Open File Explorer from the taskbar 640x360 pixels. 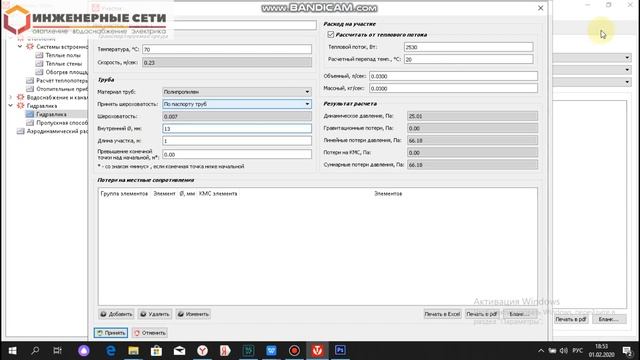133,350
